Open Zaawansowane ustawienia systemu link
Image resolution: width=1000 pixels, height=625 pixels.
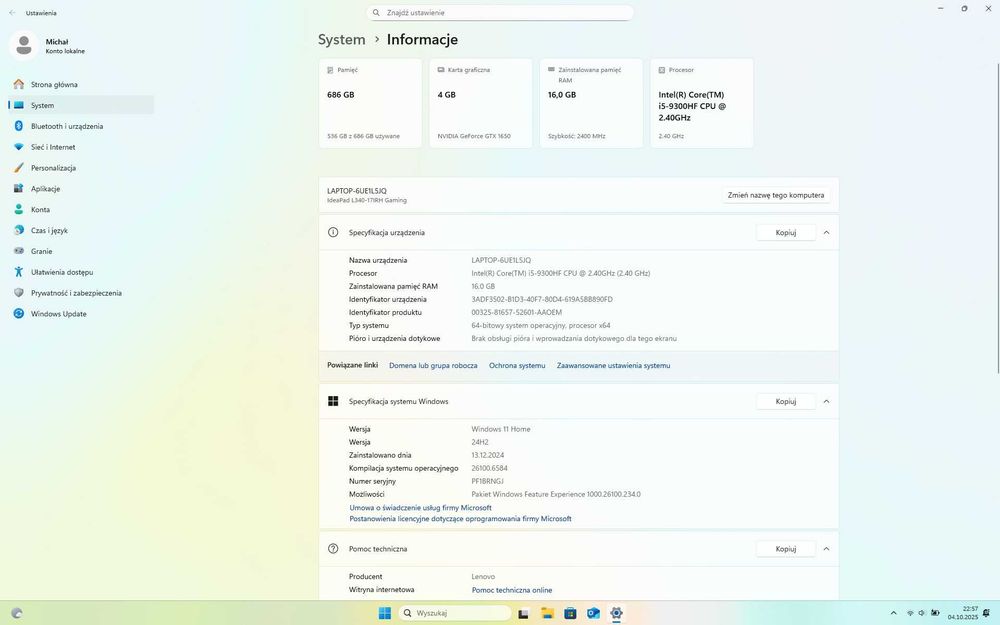click(x=614, y=366)
